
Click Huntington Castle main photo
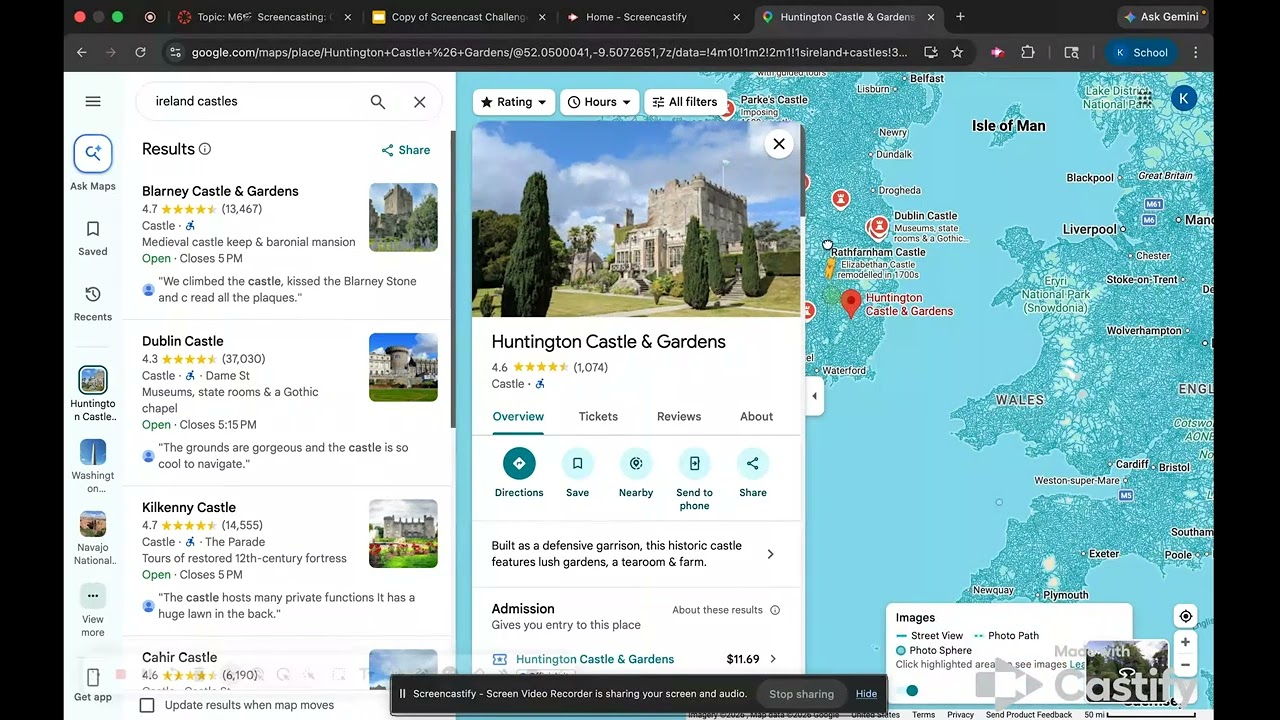636,220
